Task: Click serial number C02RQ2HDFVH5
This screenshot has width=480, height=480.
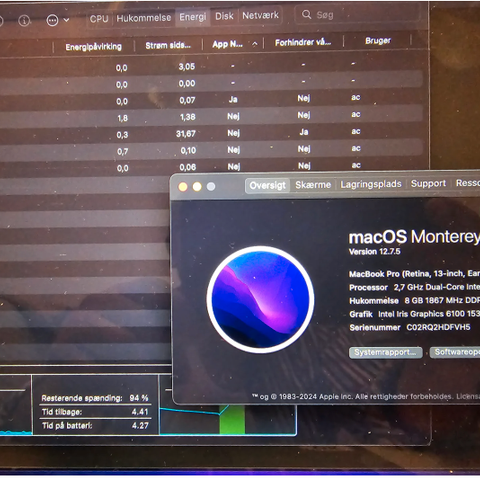Action: 438,327
